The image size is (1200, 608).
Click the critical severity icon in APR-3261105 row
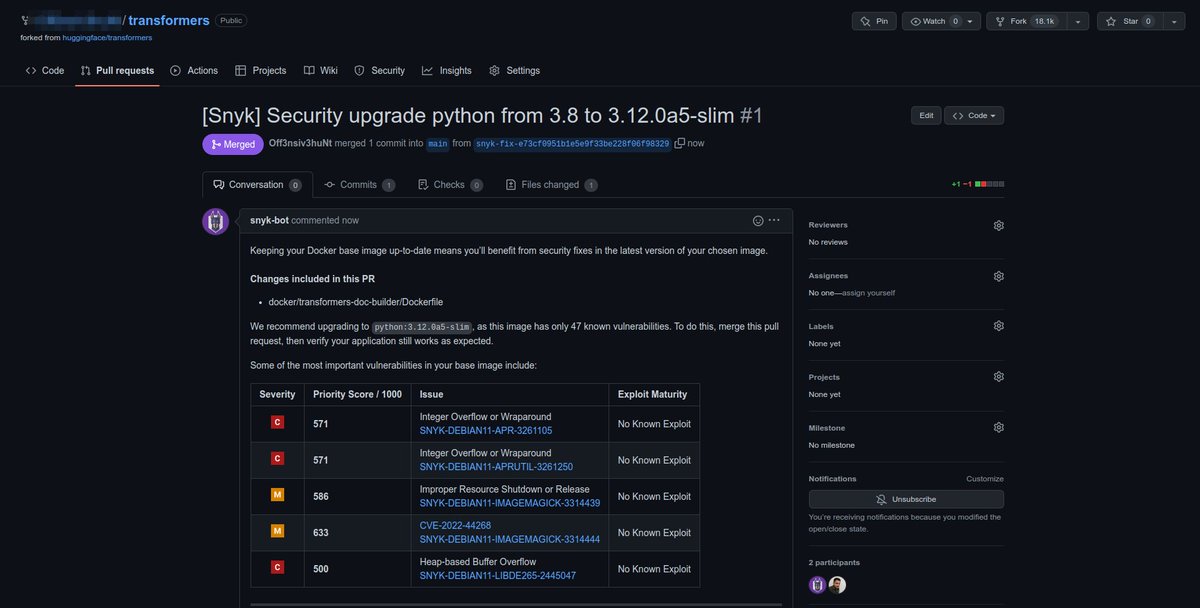point(277,422)
